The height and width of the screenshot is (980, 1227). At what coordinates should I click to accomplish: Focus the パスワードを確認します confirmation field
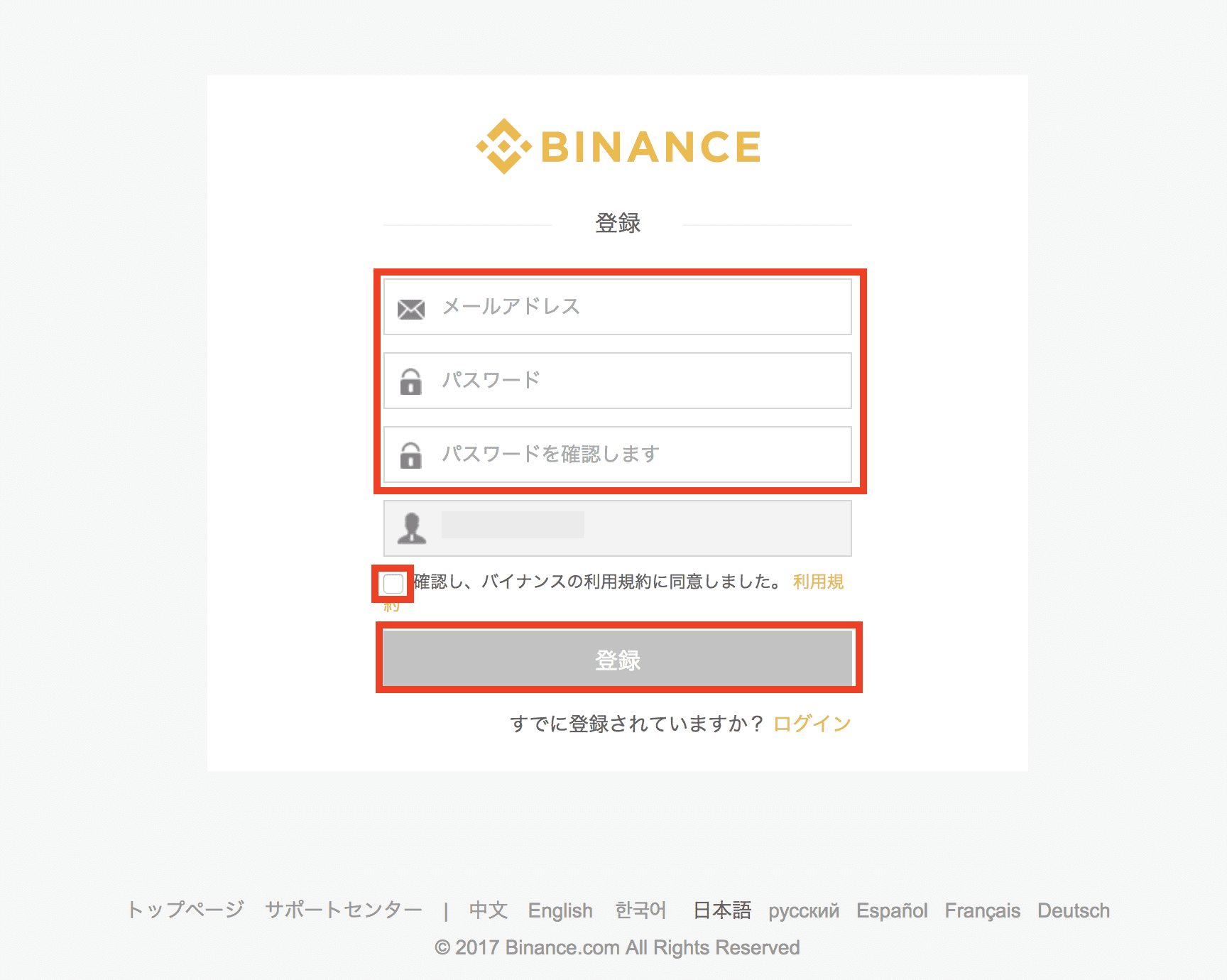click(x=639, y=454)
